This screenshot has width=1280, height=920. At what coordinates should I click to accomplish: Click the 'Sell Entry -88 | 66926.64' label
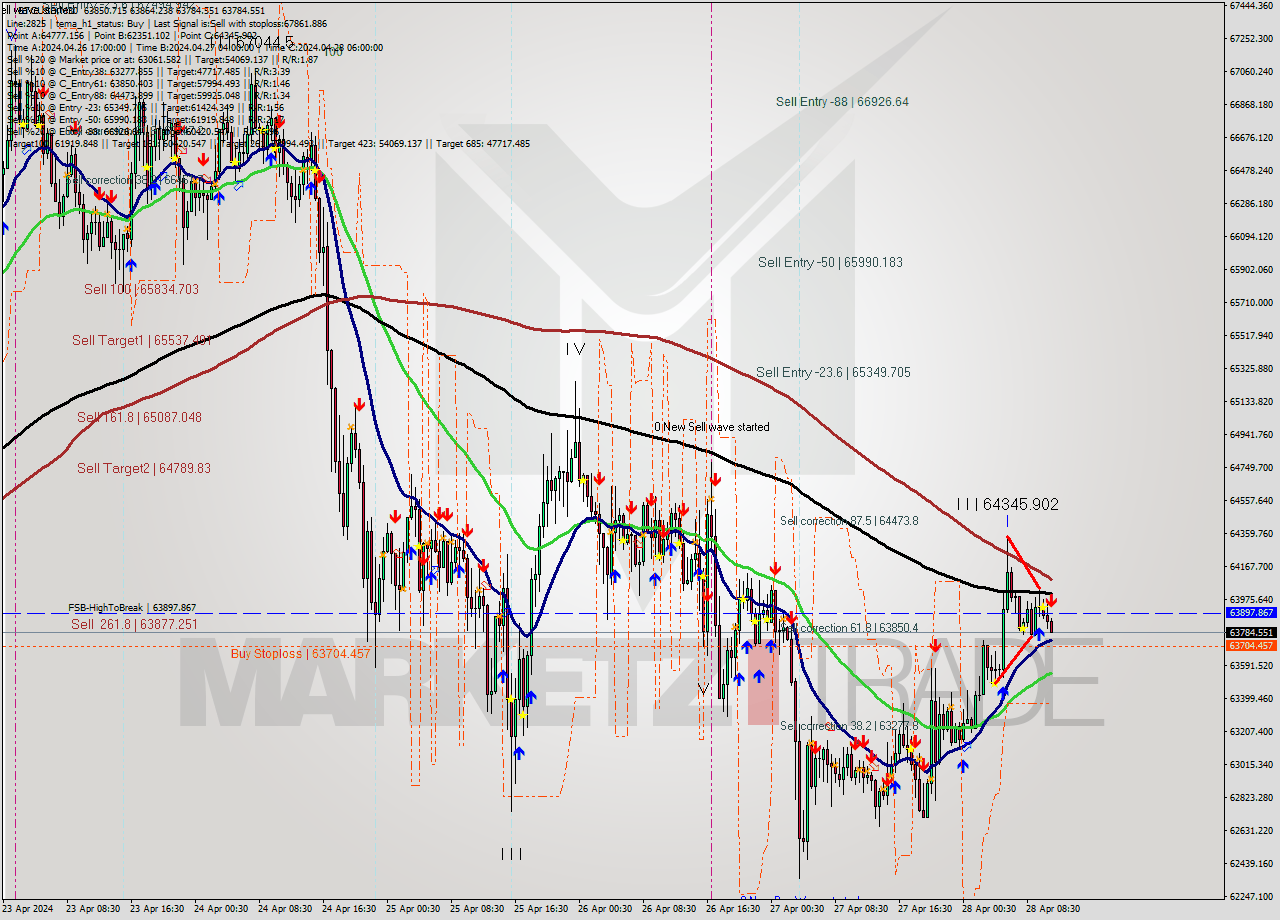(x=842, y=102)
